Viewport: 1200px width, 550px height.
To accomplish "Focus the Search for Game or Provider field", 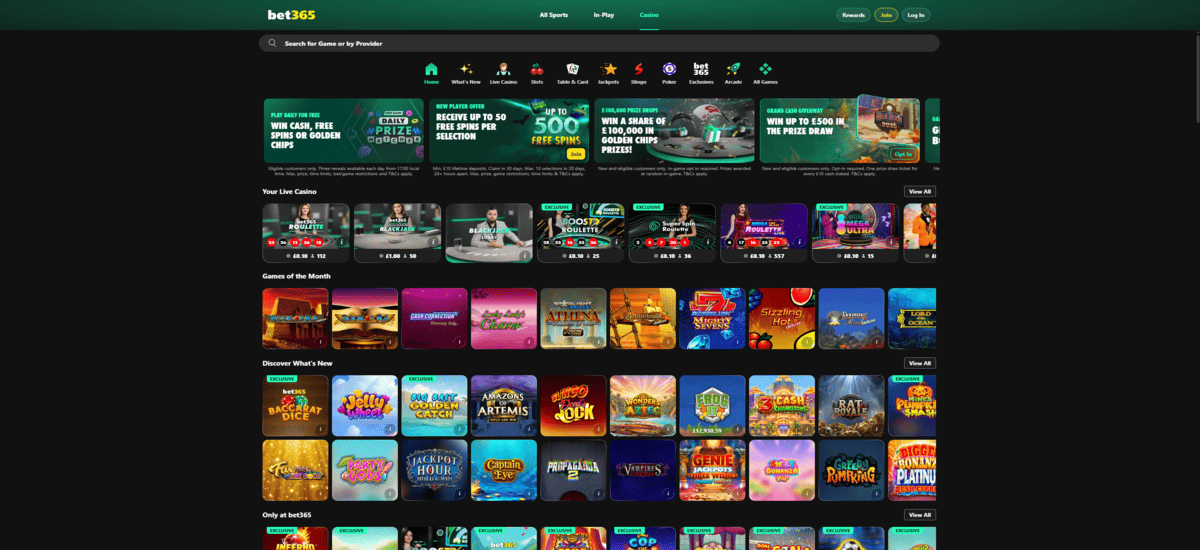I will point(599,43).
